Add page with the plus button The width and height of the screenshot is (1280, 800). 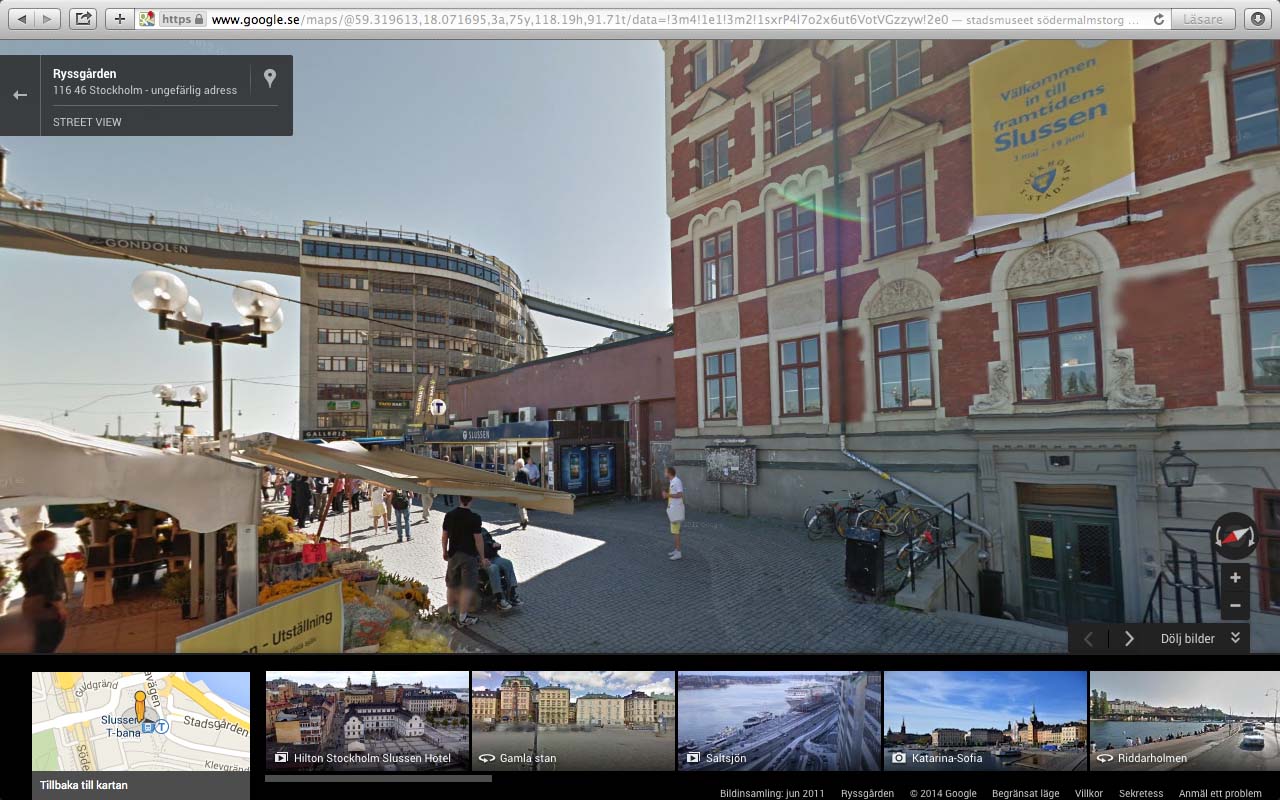pos(119,19)
